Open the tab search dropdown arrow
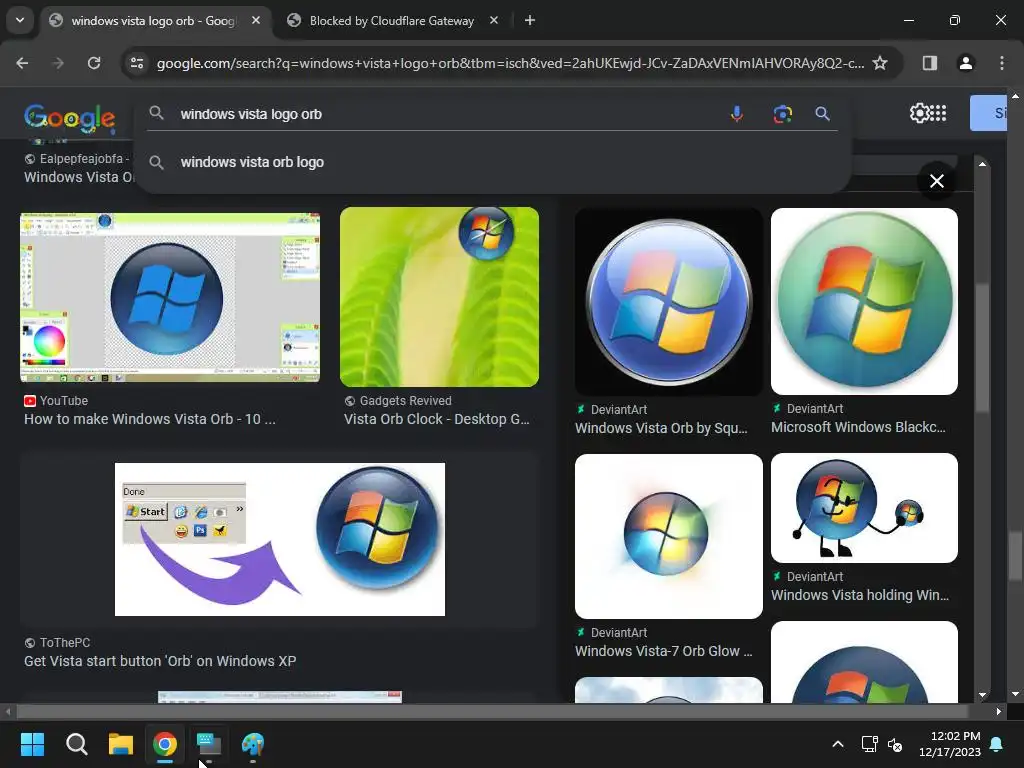1024x768 pixels. click(x=20, y=20)
